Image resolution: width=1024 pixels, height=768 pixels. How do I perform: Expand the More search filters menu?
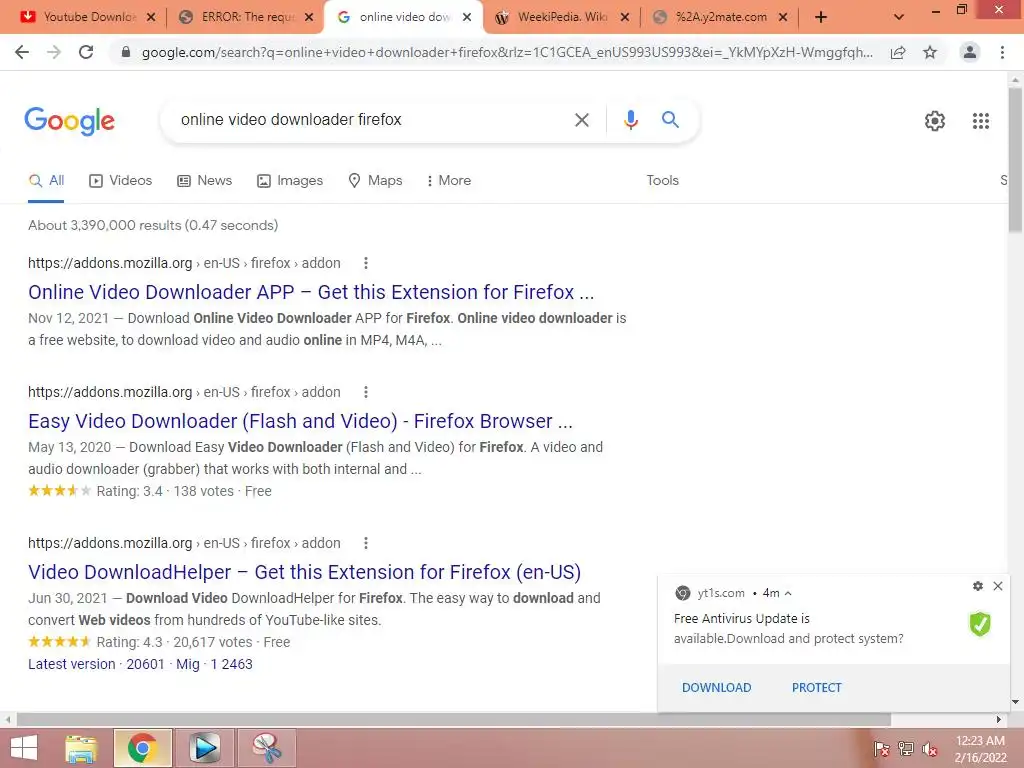449,180
